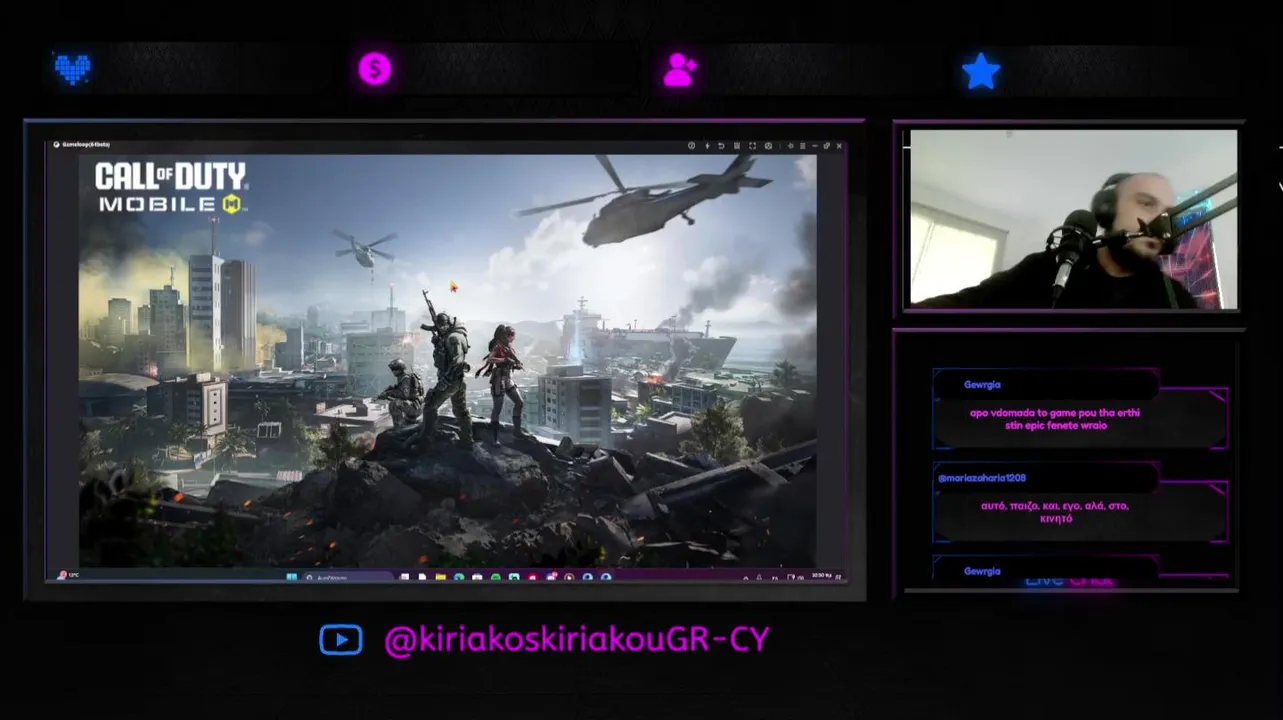Click the lightning bolt icon in Gameloop title bar
This screenshot has width=1283, height=720.
point(707,146)
